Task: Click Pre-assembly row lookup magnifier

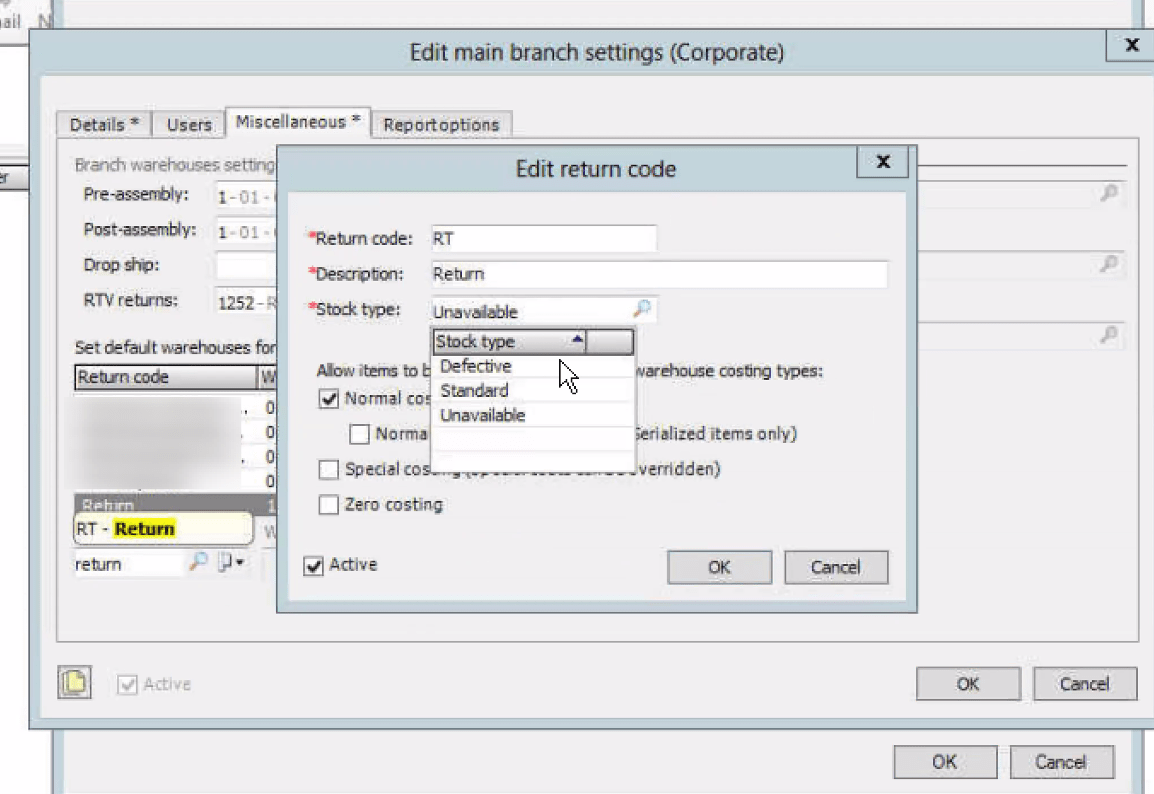Action: point(1108,194)
